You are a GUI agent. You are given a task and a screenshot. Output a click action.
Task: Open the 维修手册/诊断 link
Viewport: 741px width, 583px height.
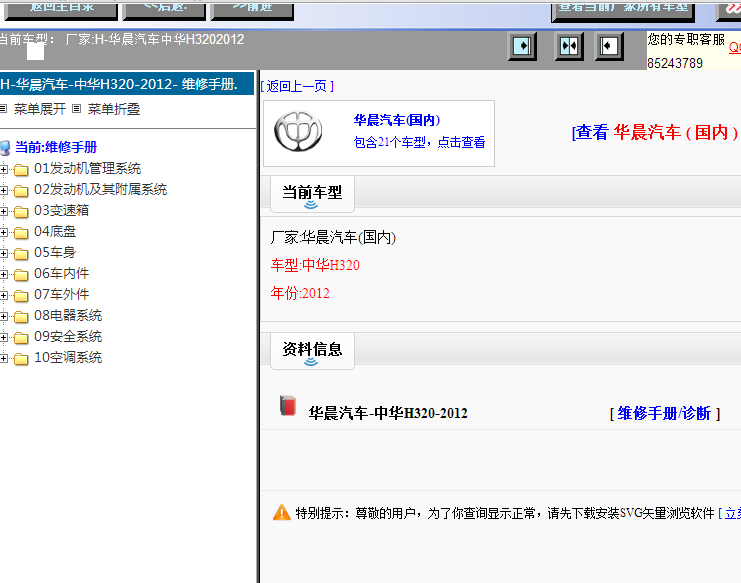tap(664, 413)
